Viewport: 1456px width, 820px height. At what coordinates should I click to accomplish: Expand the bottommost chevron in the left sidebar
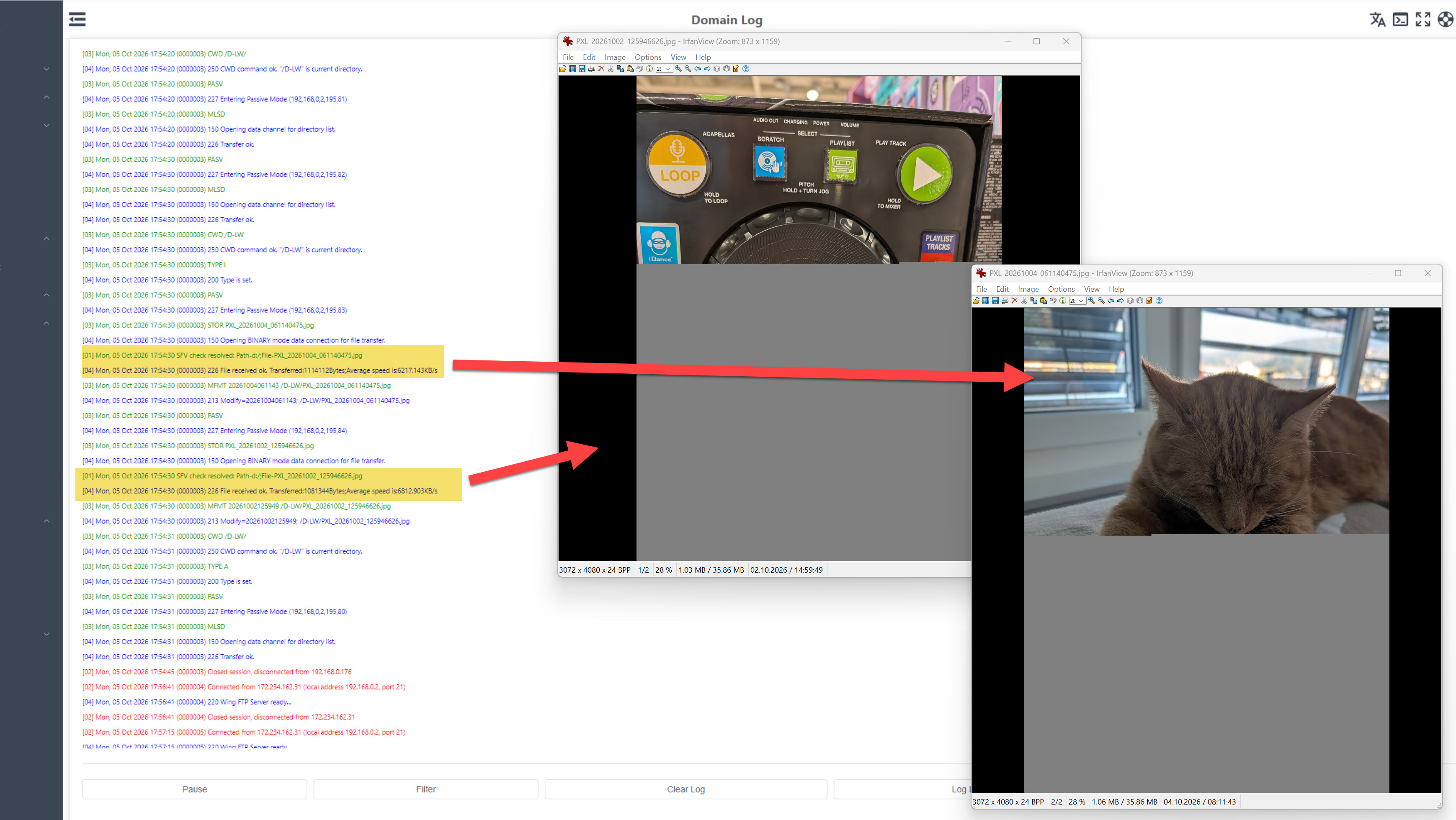(x=46, y=634)
